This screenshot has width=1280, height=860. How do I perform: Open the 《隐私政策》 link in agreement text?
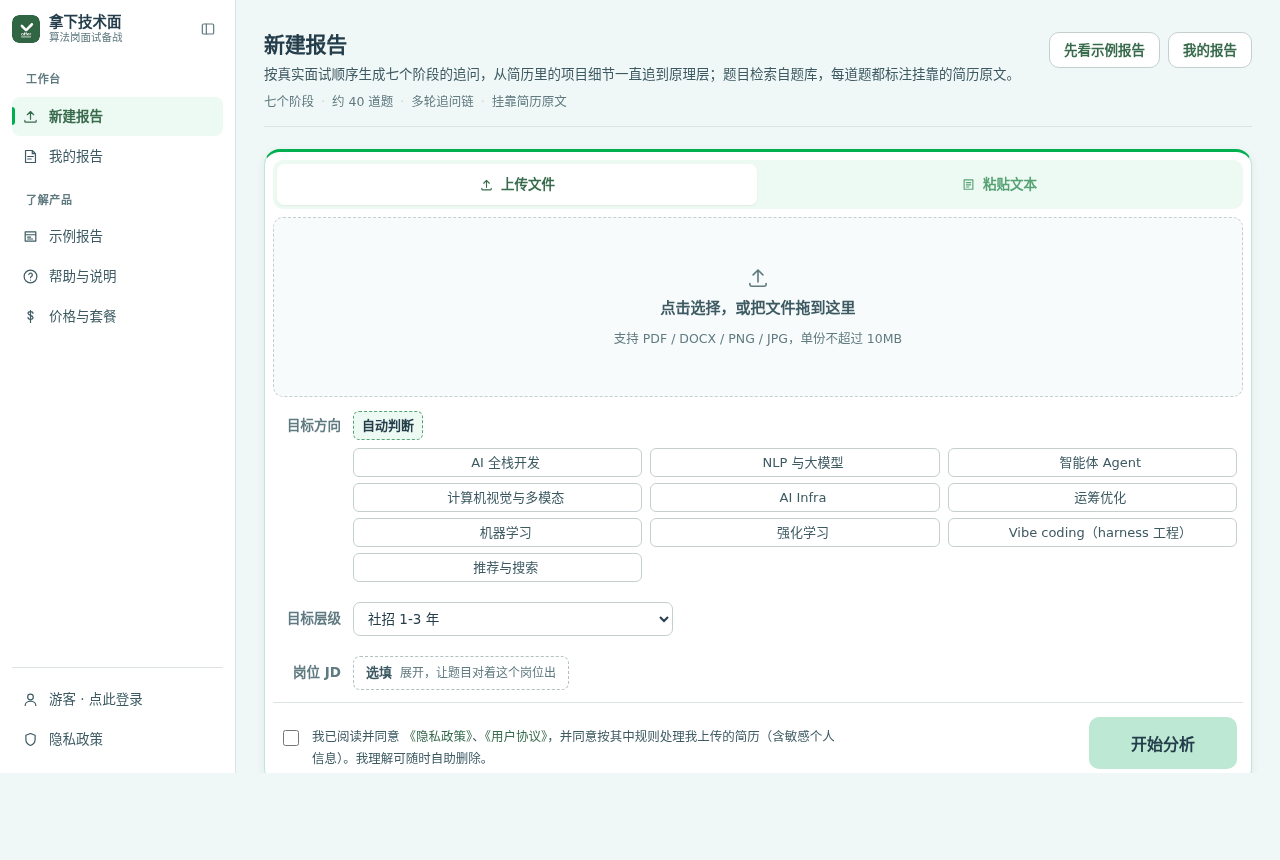click(440, 736)
